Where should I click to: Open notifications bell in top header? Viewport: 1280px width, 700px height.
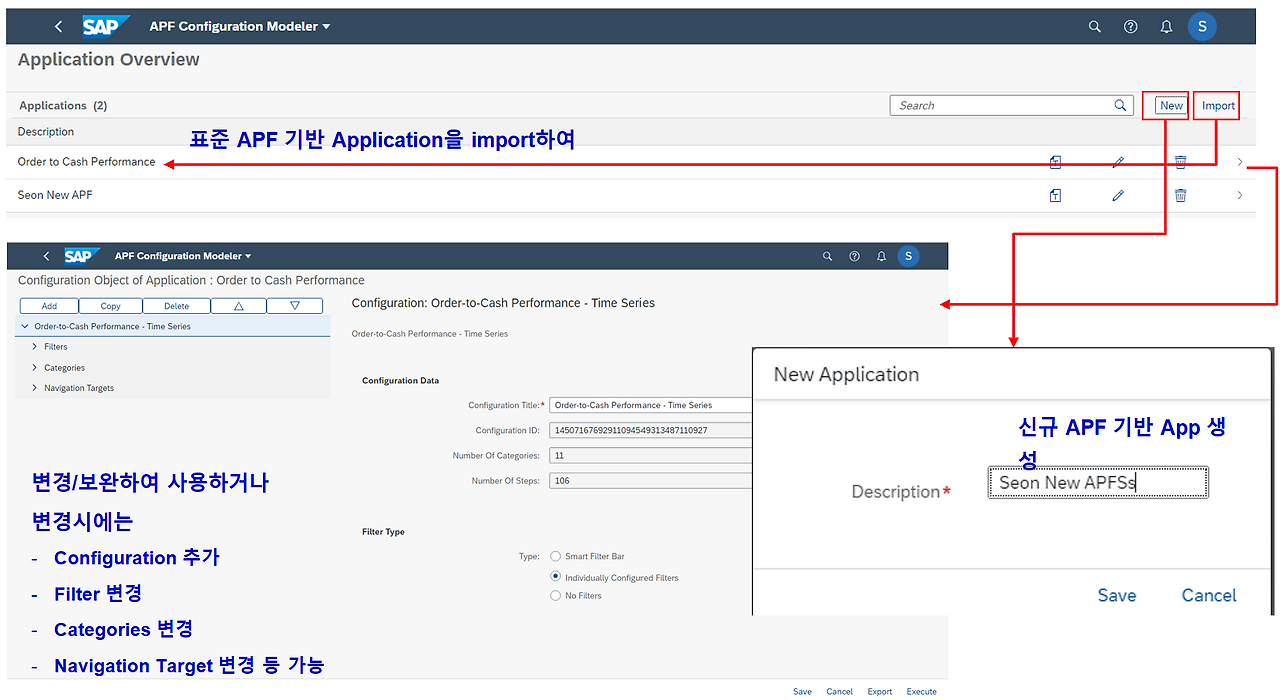coord(1166,27)
